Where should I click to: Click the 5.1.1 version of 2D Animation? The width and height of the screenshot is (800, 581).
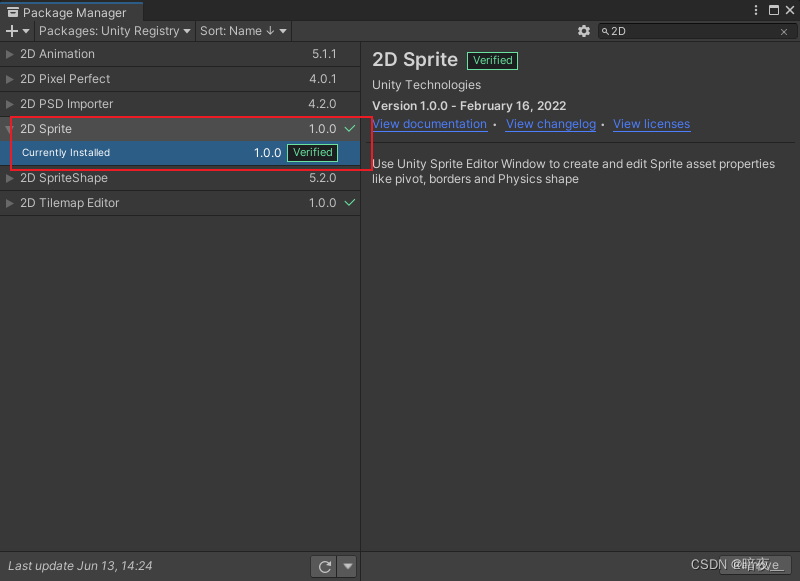coord(324,54)
